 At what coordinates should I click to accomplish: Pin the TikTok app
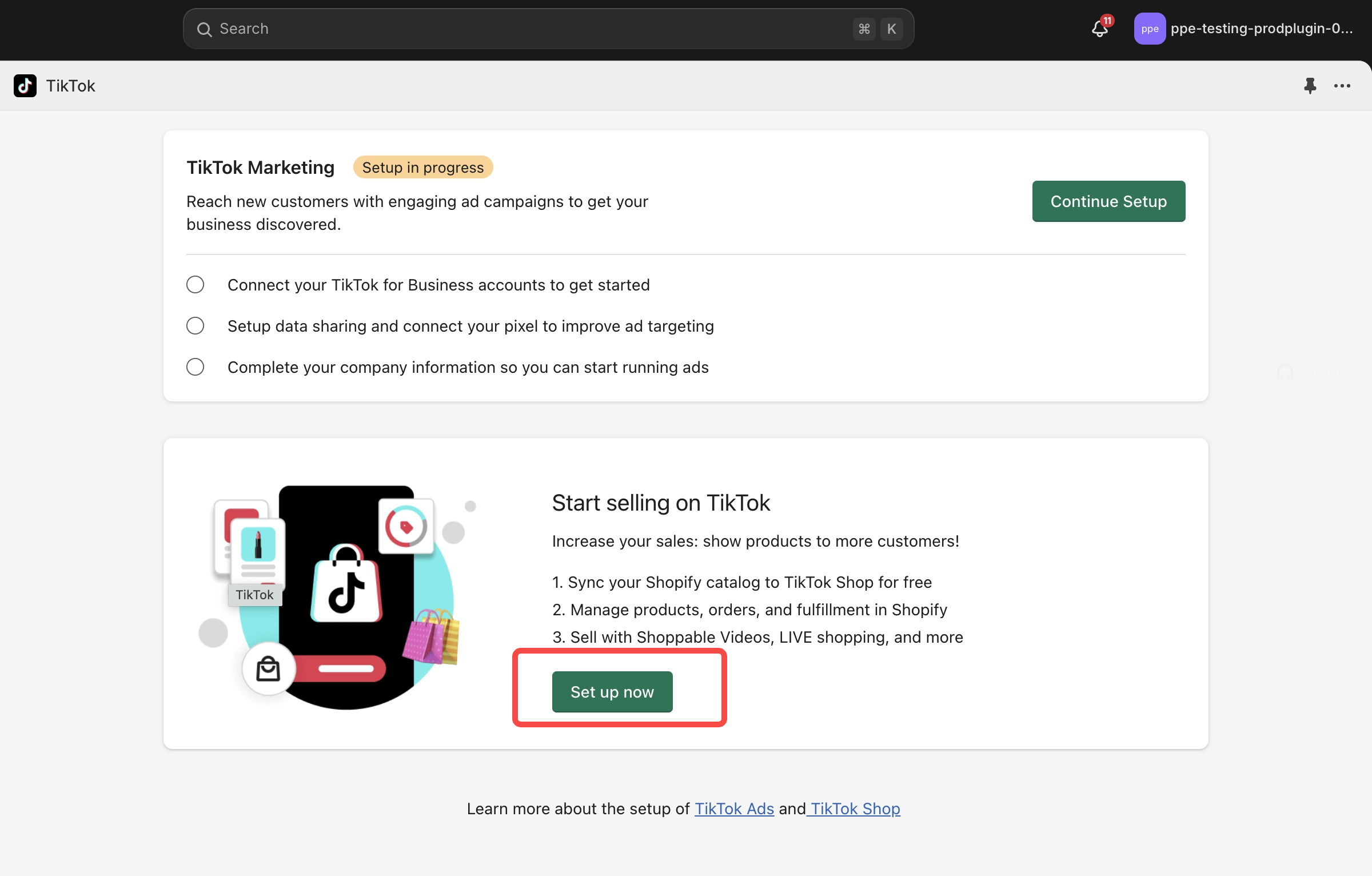(x=1310, y=86)
